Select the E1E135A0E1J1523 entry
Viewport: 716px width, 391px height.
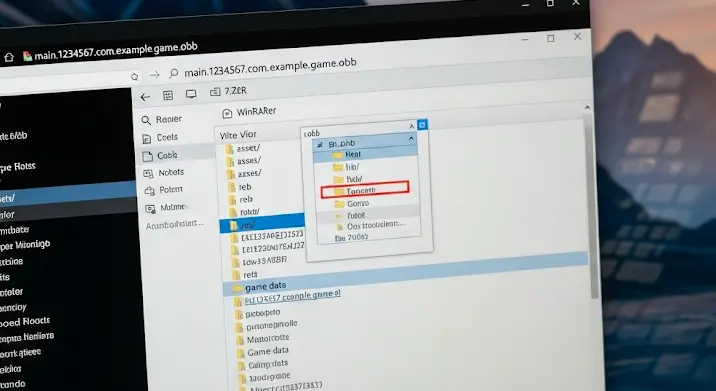(x=267, y=237)
